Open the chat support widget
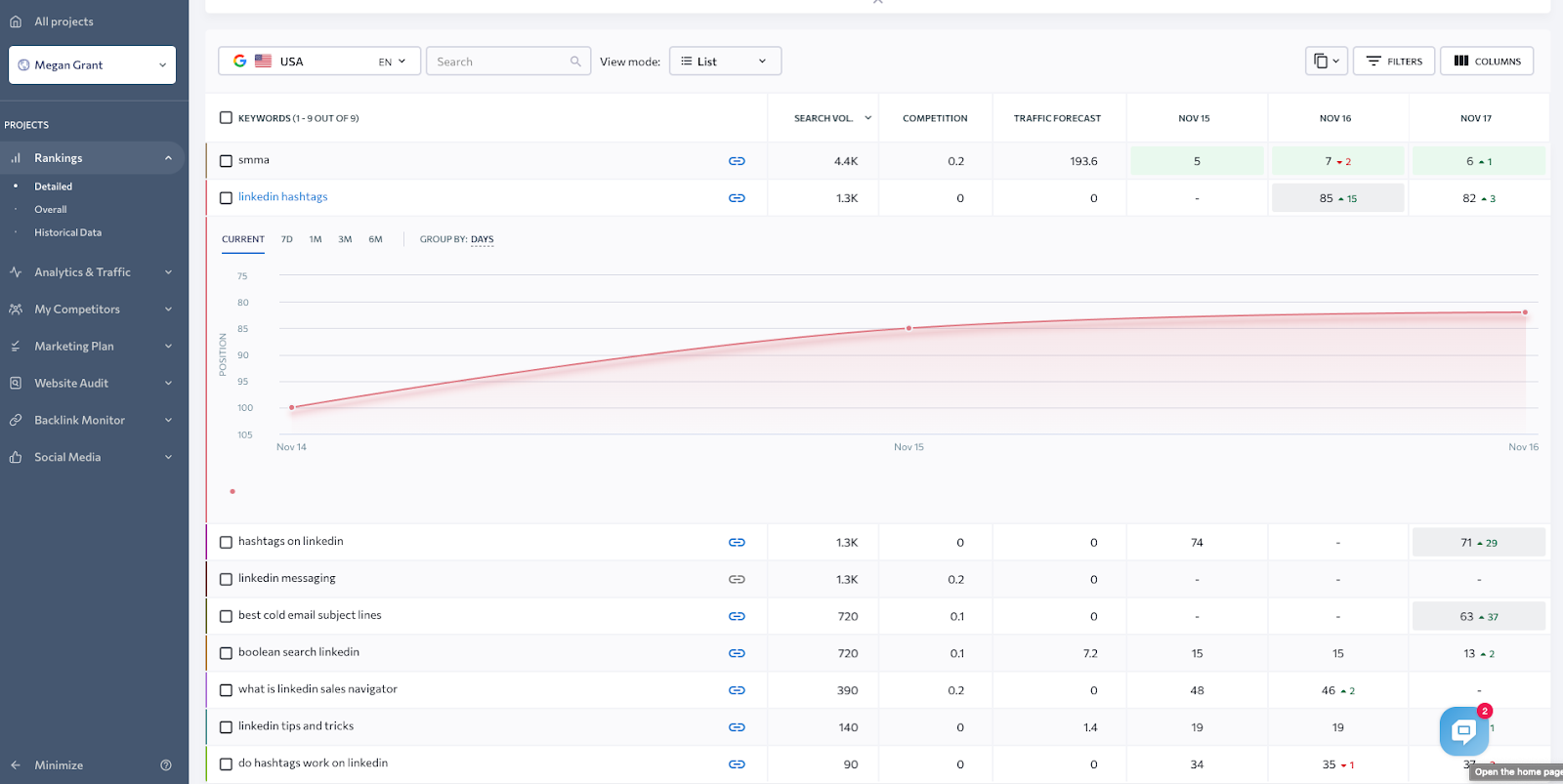Viewport: 1563px width, 784px height. pos(1463,730)
